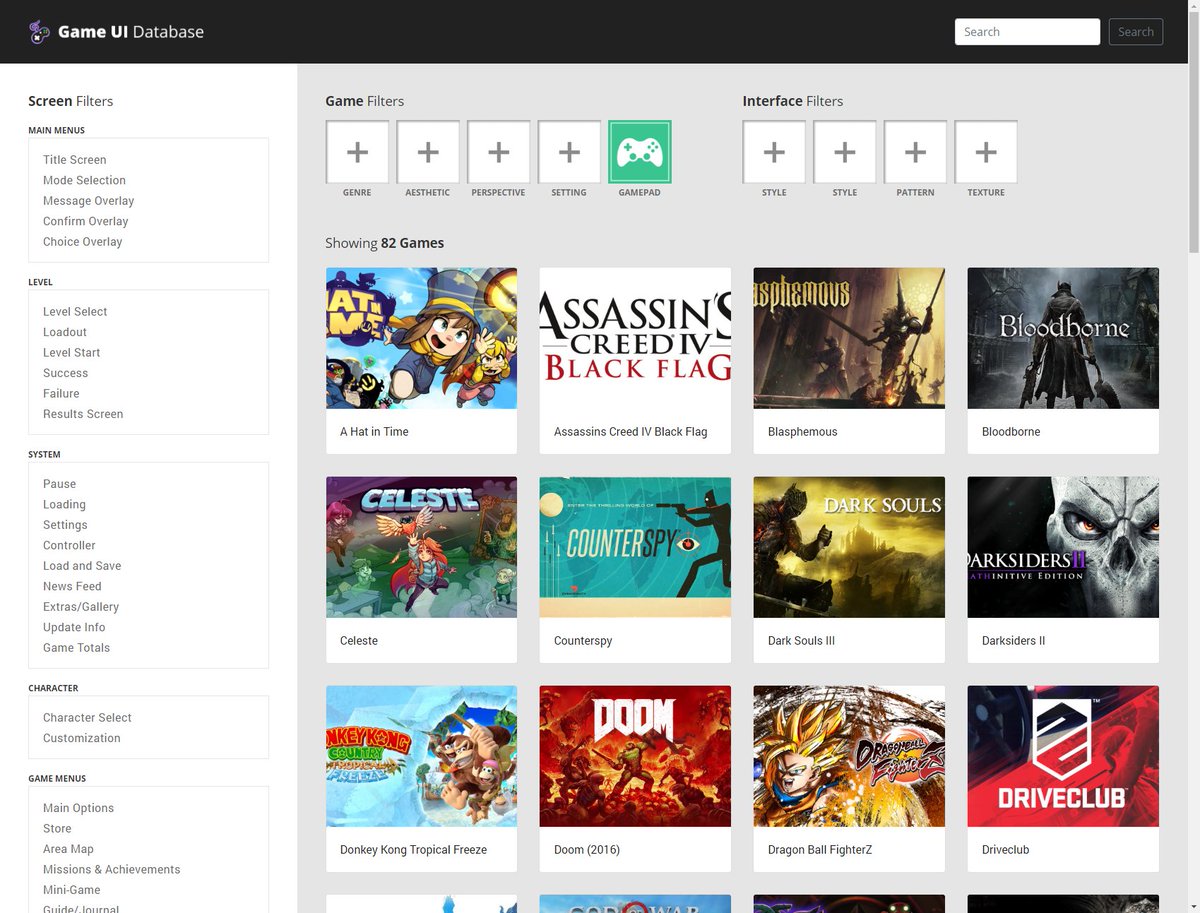Open the Dragon Ball FighterZ thumbnail
The image size is (1200, 913).
click(849, 756)
